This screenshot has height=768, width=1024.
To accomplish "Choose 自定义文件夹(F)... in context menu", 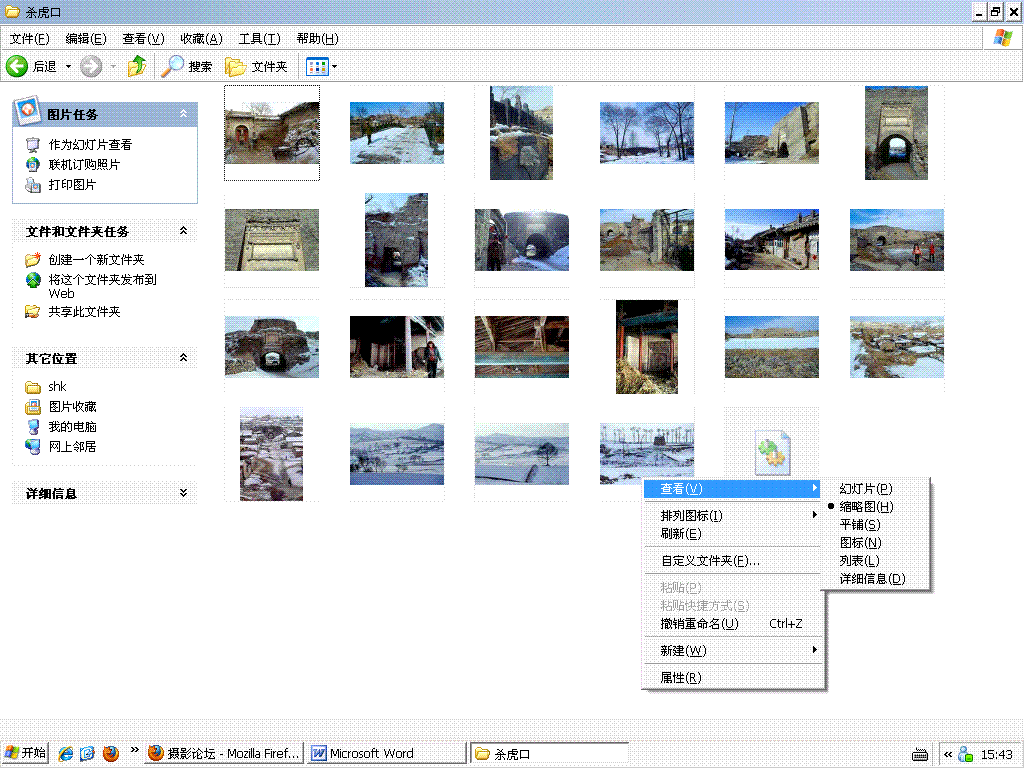I will [x=732, y=561].
